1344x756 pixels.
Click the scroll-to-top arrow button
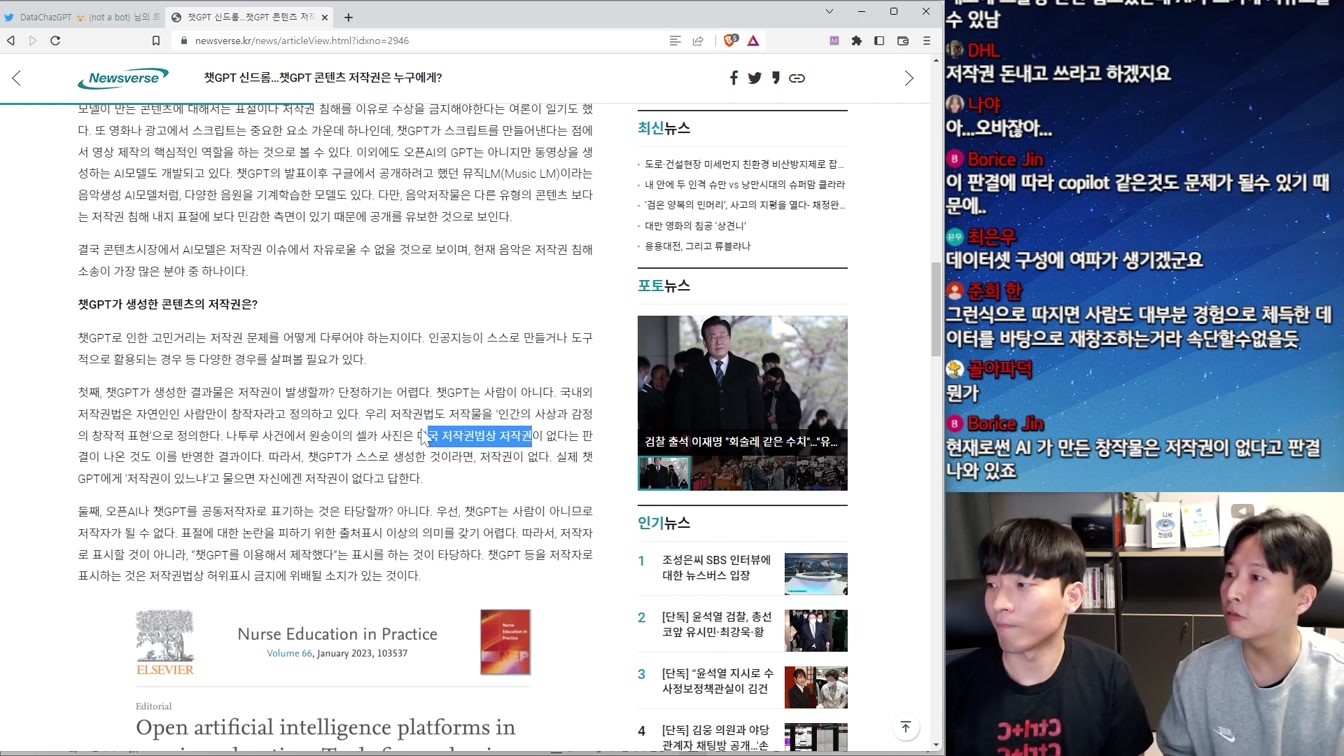[906, 728]
